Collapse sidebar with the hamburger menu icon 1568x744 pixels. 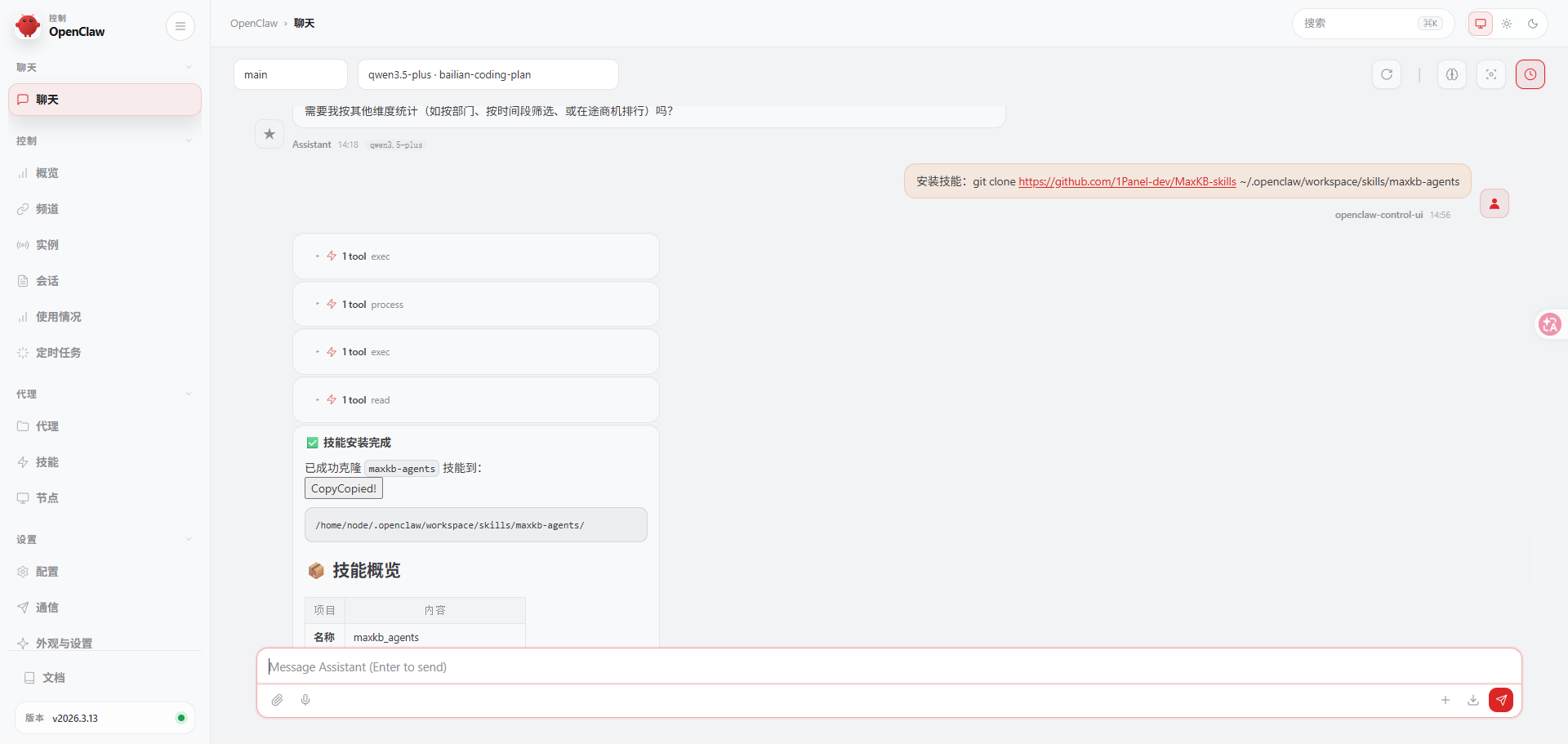coord(180,26)
